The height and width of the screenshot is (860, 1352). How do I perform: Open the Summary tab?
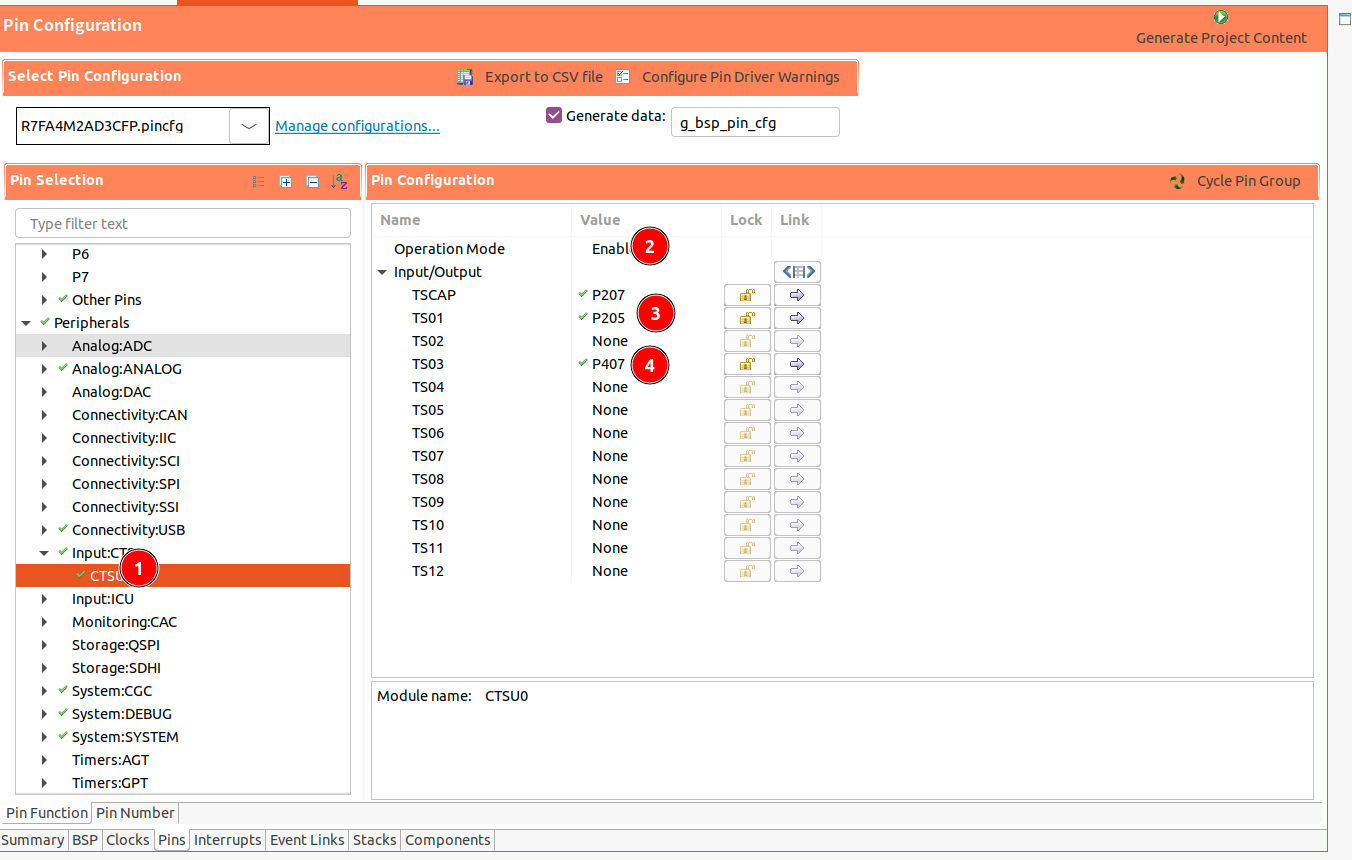pos(33,840)
